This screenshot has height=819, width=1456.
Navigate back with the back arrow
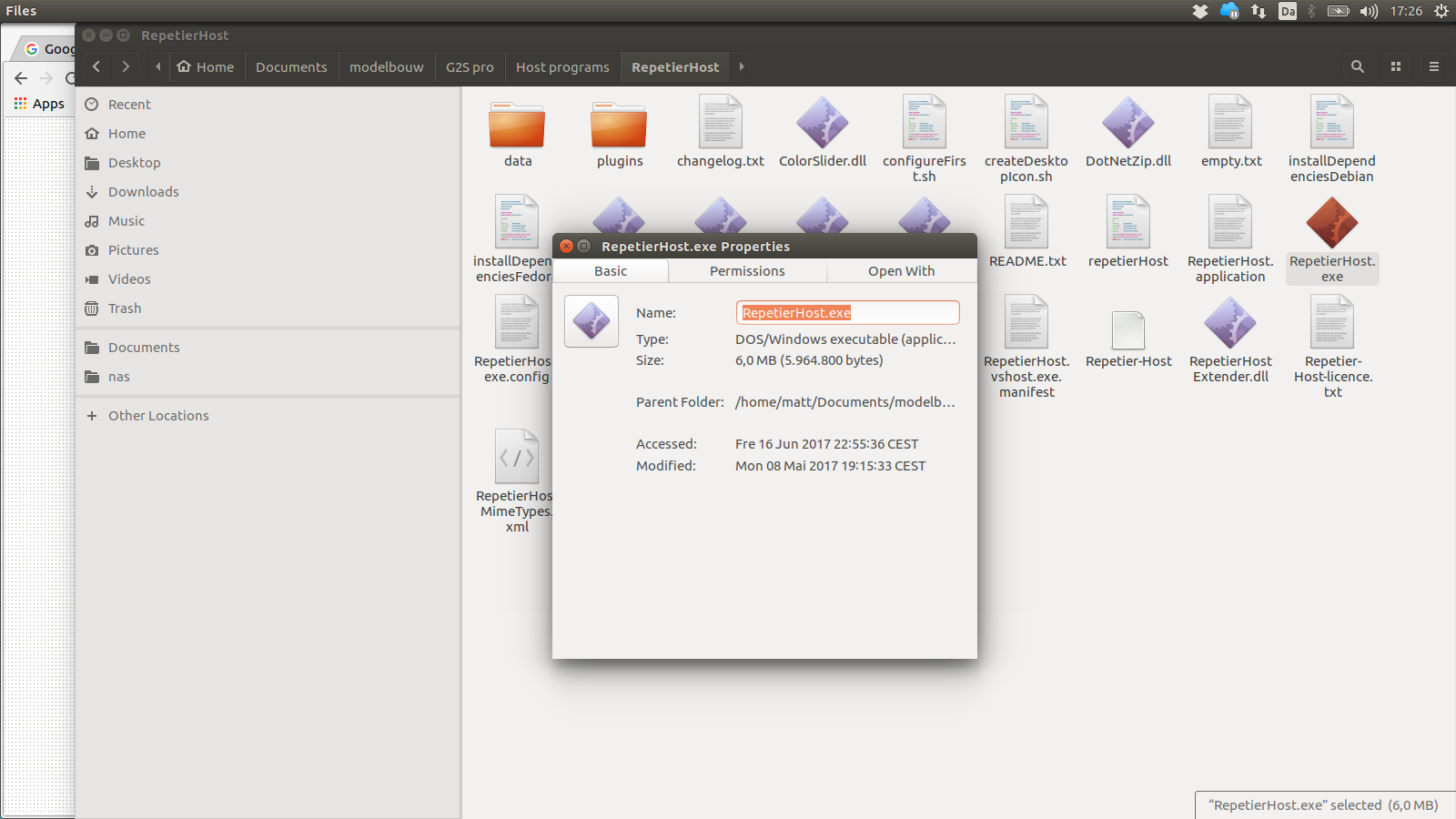(x=96, y=66)
